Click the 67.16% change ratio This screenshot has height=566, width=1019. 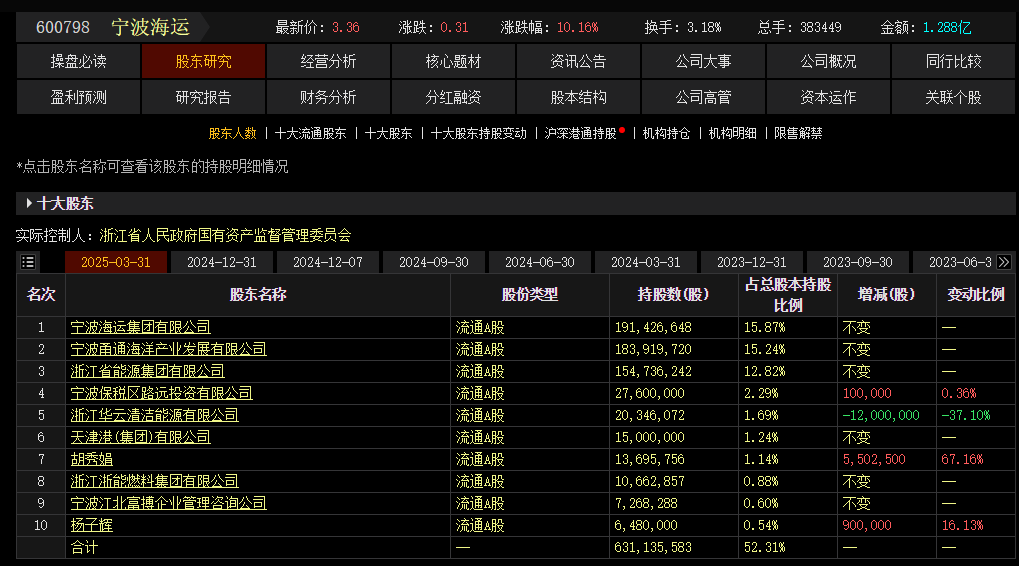point(962,459)
